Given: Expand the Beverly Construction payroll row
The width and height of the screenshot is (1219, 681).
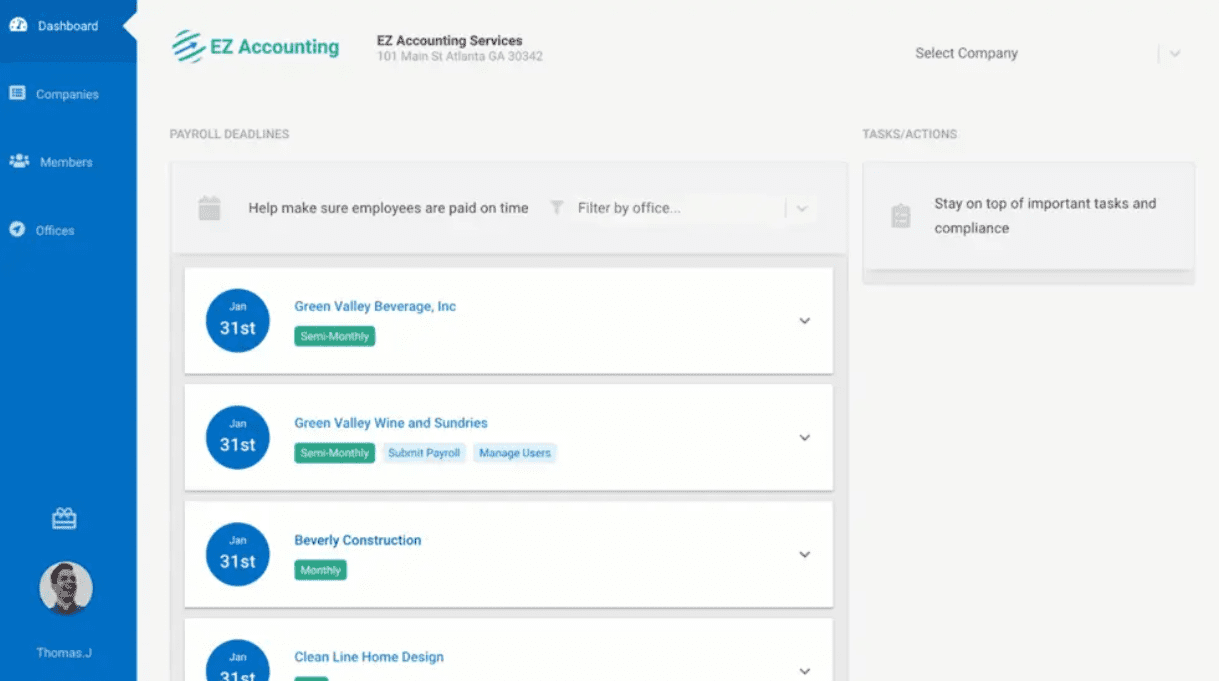Looking at the screenshot, I should [804, 555].
